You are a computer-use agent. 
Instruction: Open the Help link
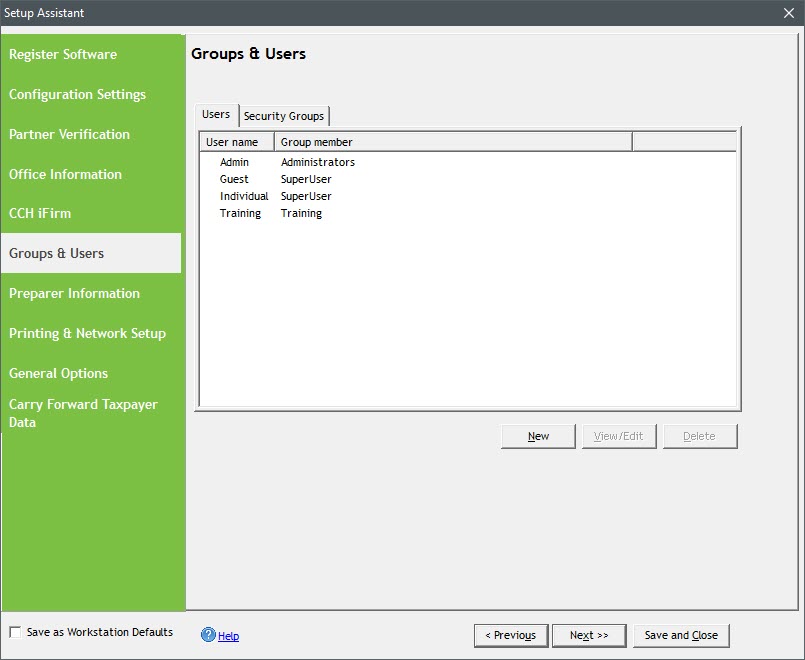[x=228, y=636]
